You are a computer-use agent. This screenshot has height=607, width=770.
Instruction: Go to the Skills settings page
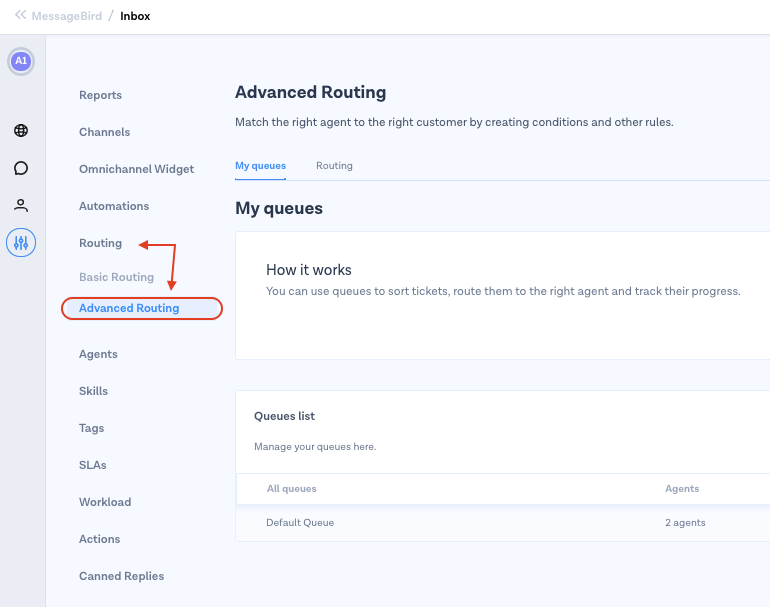(93, 391)
